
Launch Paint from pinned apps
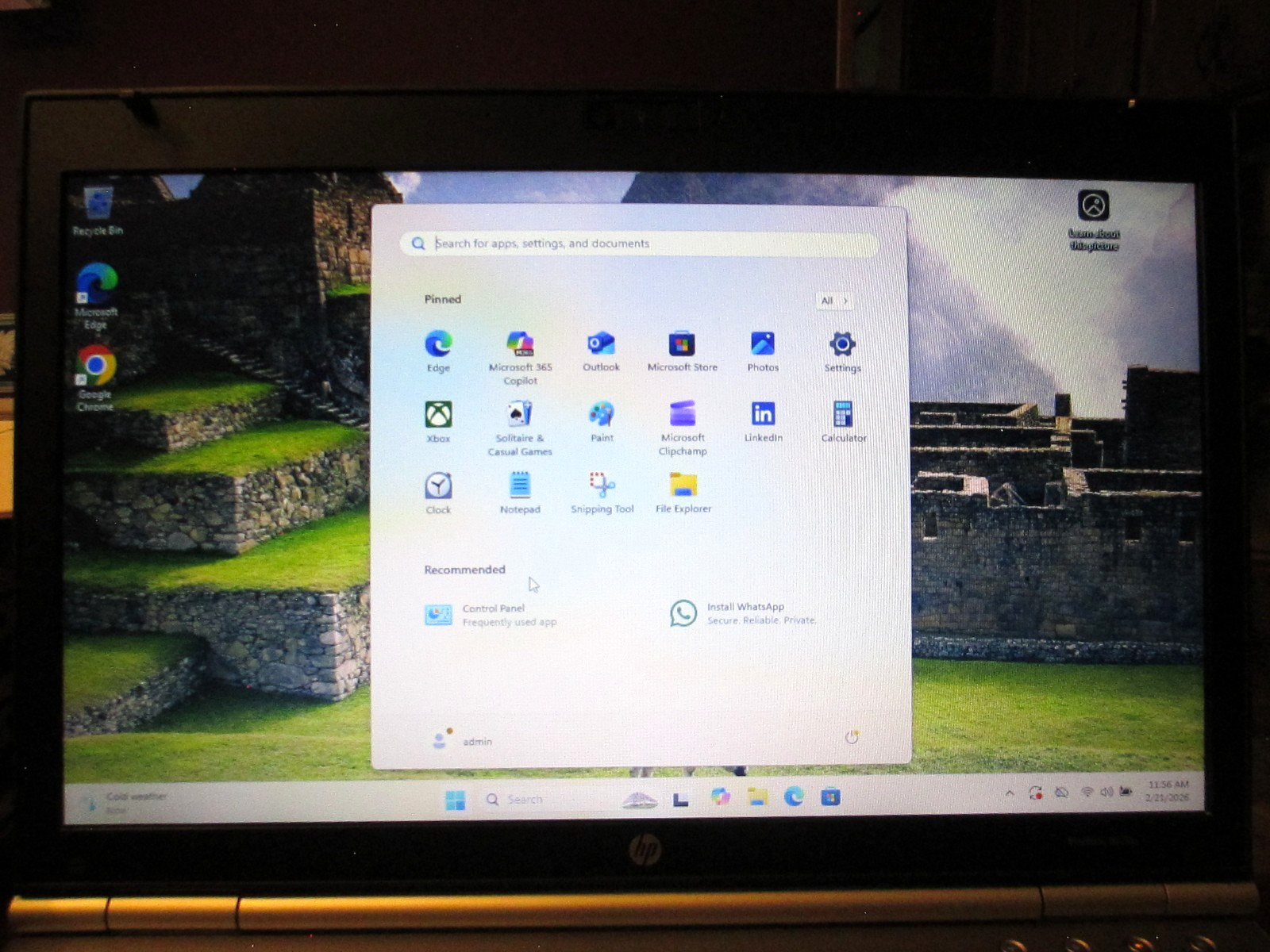(602, 422)
